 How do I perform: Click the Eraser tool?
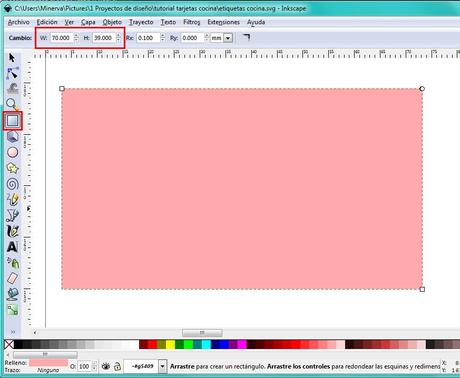[13, 278]
